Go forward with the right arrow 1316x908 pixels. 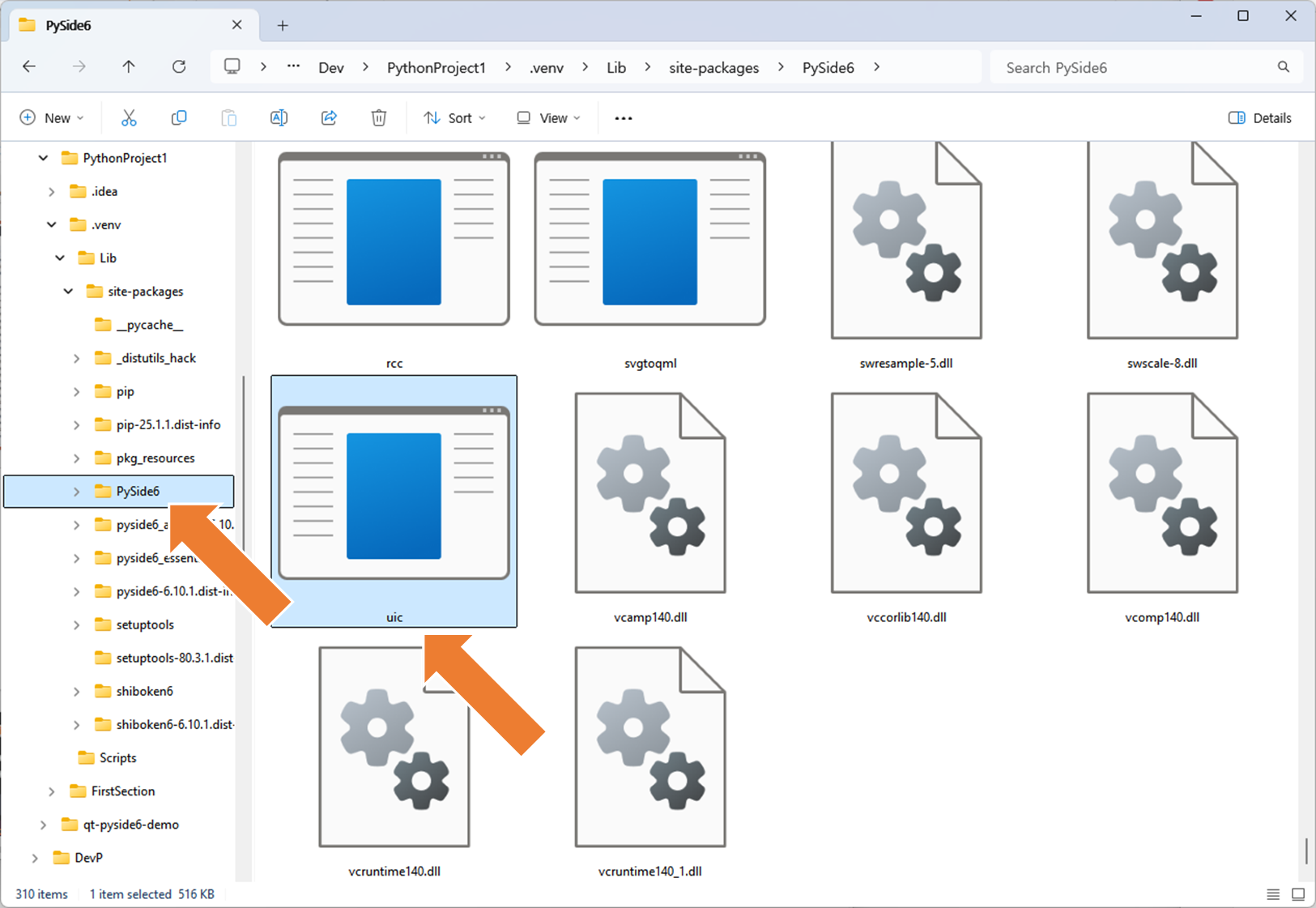pos(79,67)
